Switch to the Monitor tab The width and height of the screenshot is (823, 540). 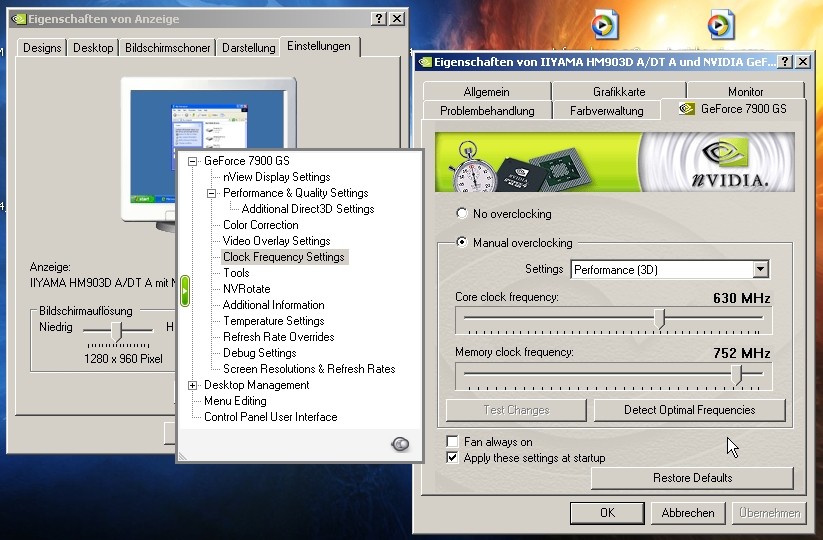click(745, 92)
